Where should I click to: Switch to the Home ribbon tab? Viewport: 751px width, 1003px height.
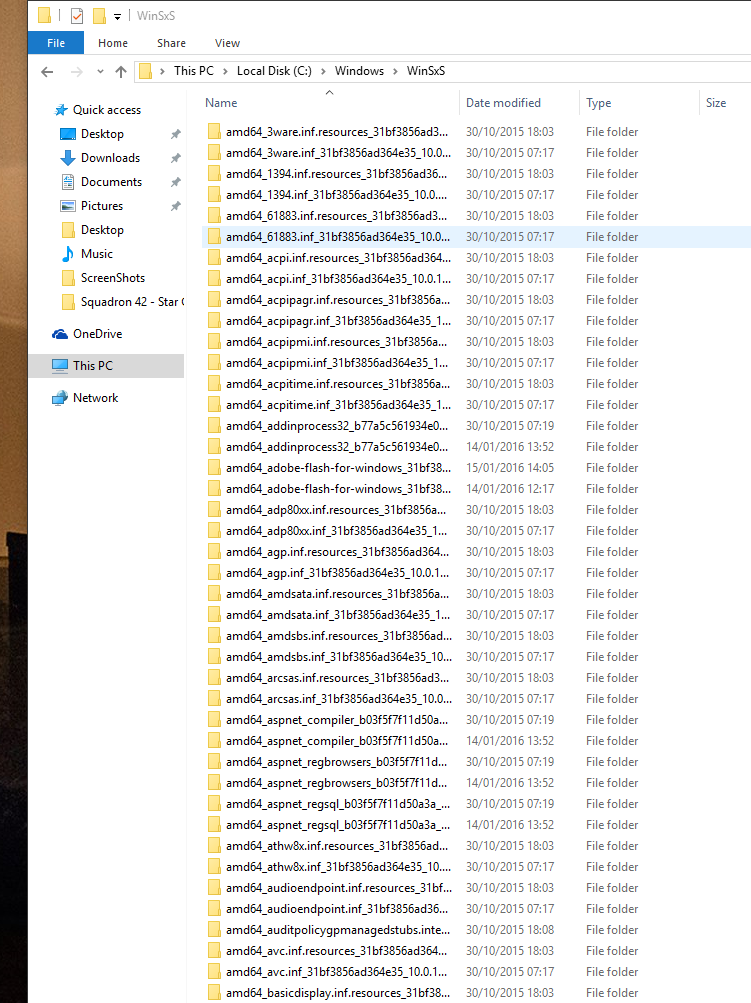(113, 43)
